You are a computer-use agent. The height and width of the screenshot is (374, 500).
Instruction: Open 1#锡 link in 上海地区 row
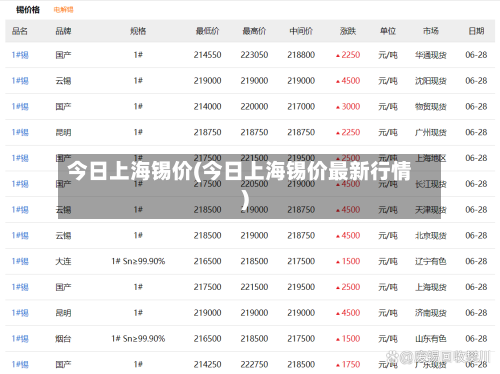point(20,158)
